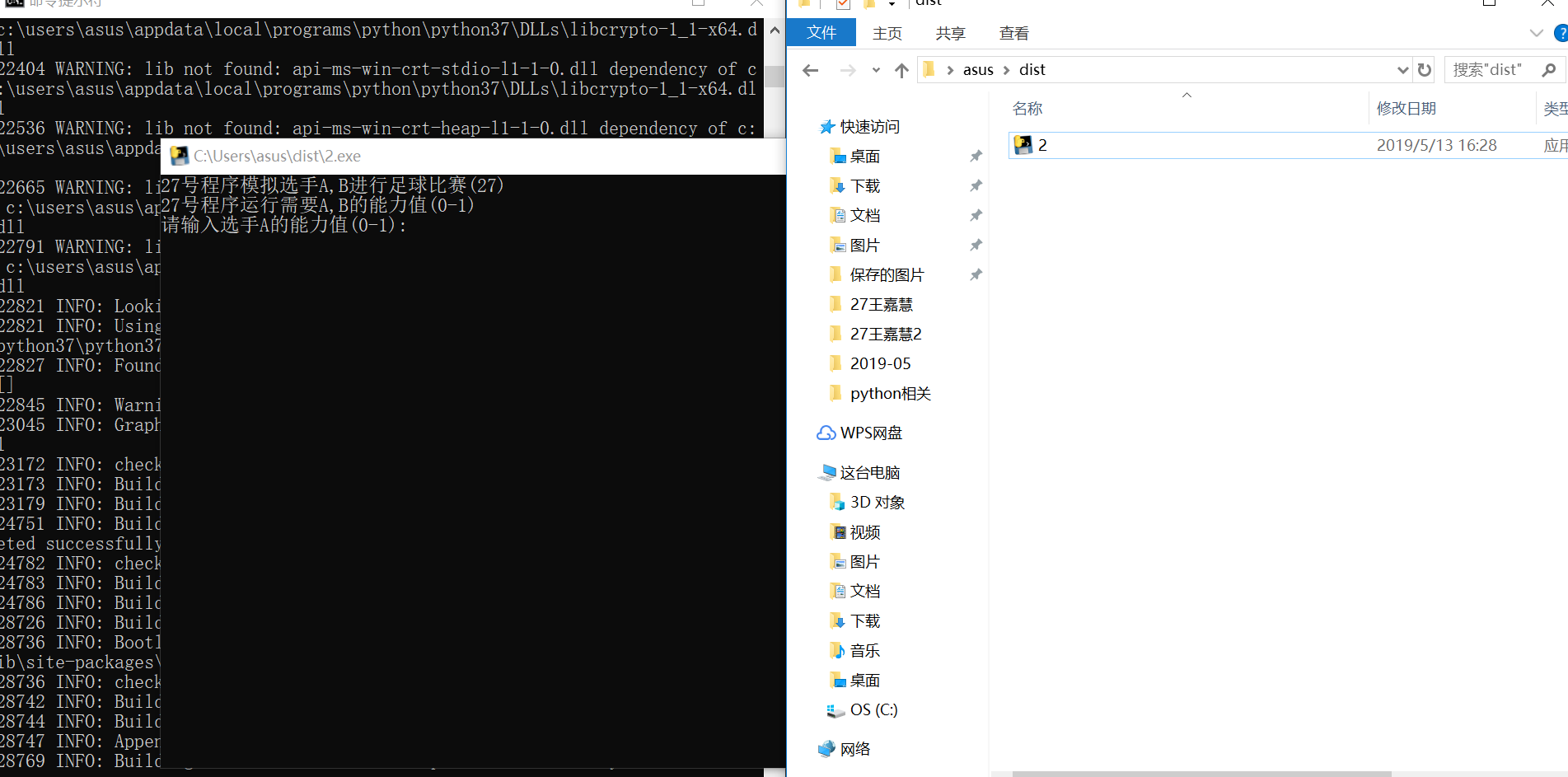Screen dimensions: 1568x777
Task: Select 网络 in the navigation pane
Action: pyautogui.click(x=854, y=749)
